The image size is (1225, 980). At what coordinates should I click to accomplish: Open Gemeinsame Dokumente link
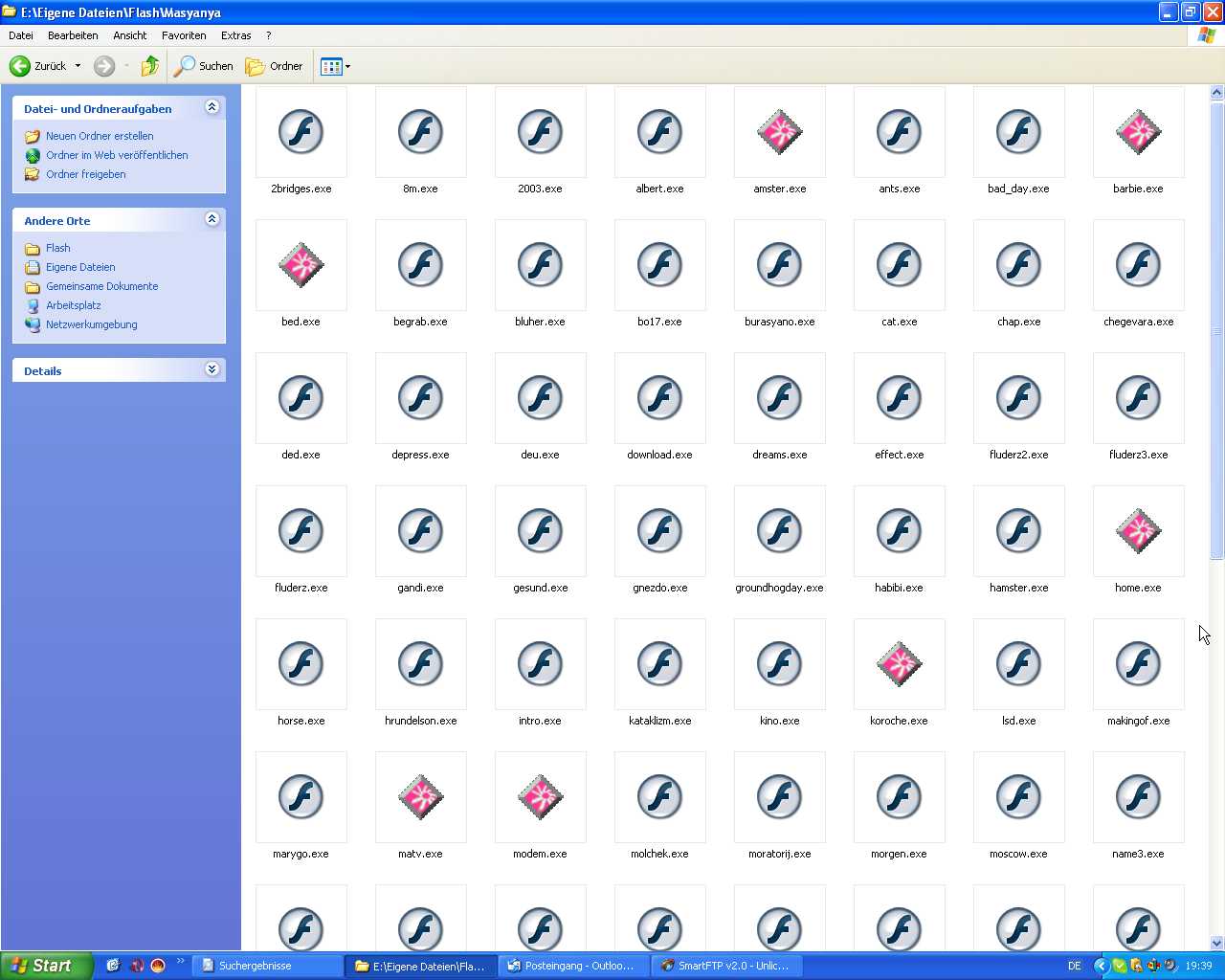pos(102,286)
